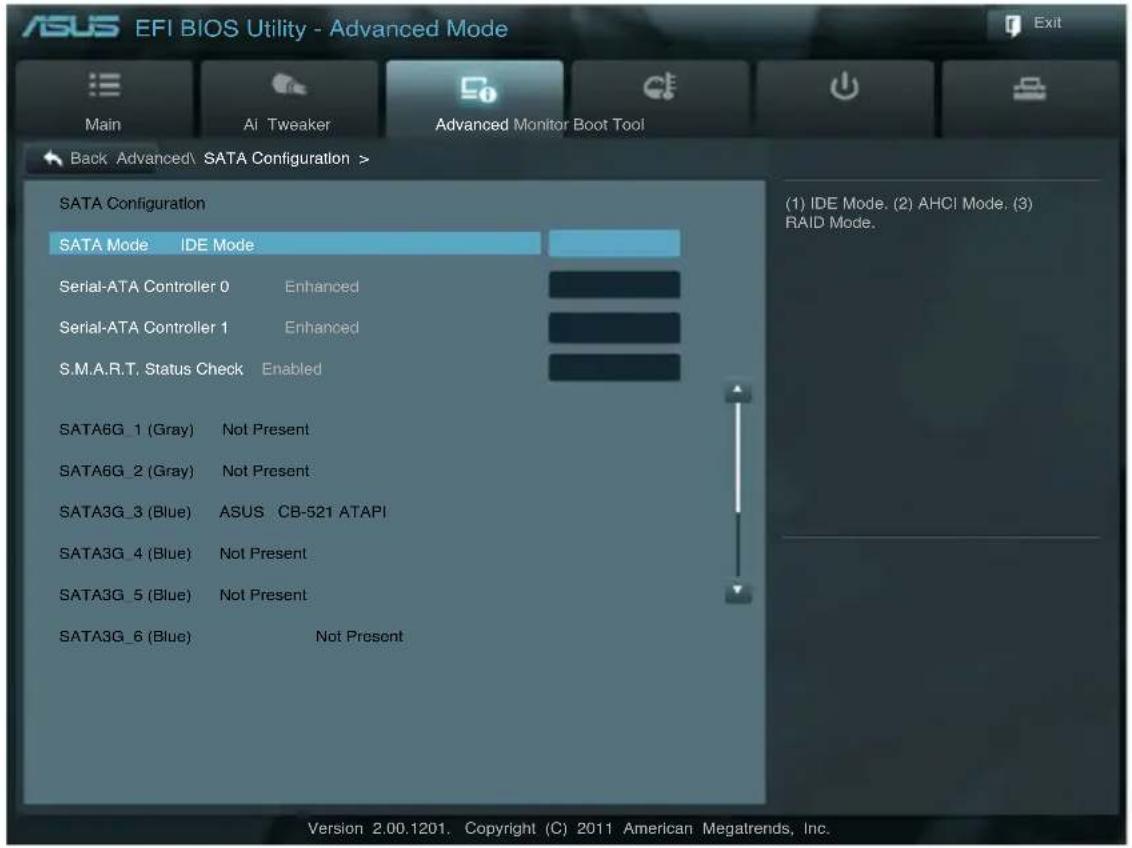This screenshot has height=848, width=1132.
Task: Open S.M.A.R.T. Status Check dropdown box
Action: pos(614,367)
